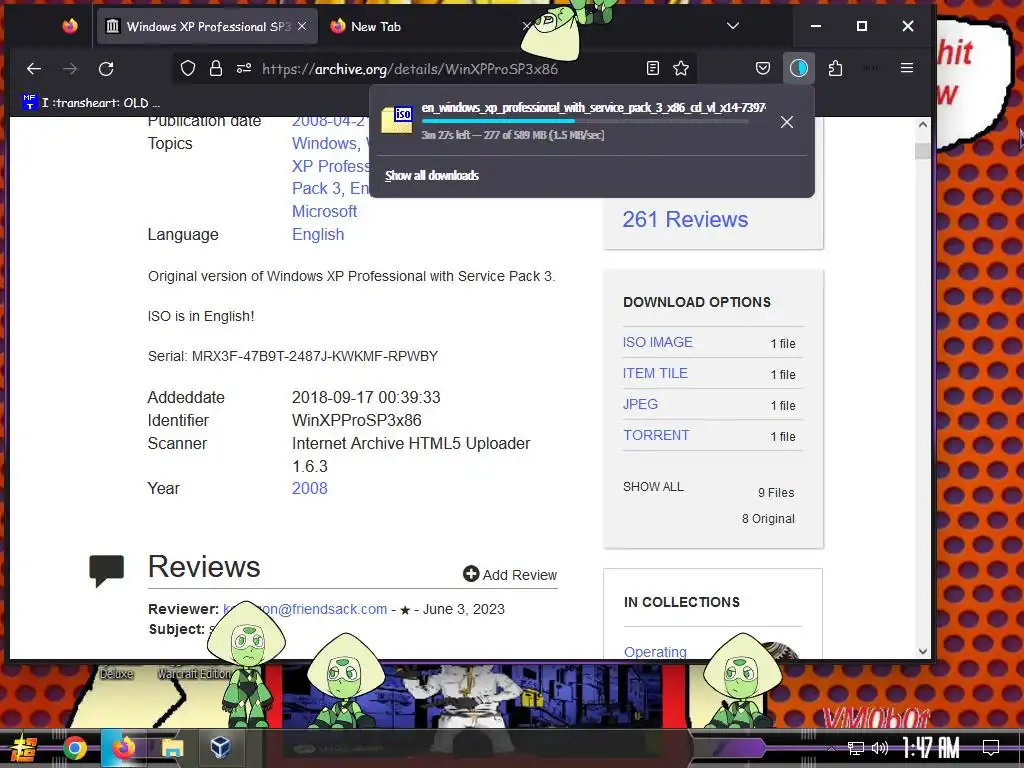Click the archive.org URL address field

click(x=410, y=69)
